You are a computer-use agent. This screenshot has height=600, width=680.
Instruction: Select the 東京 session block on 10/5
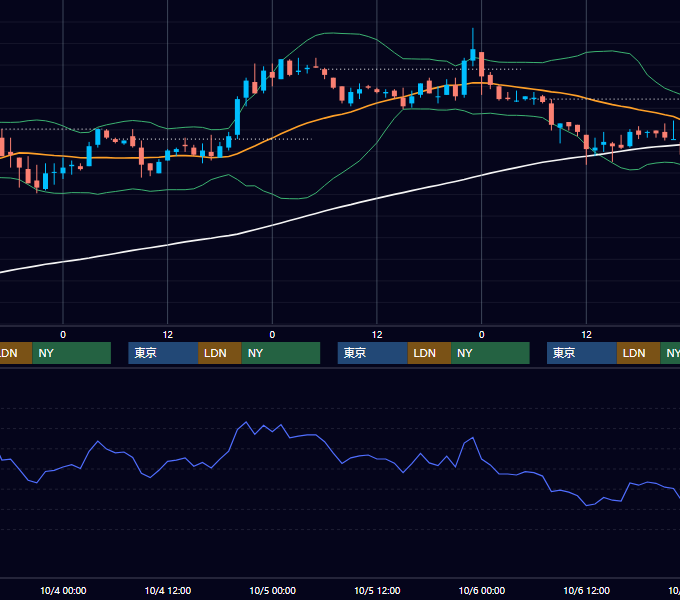coord(373,353)
